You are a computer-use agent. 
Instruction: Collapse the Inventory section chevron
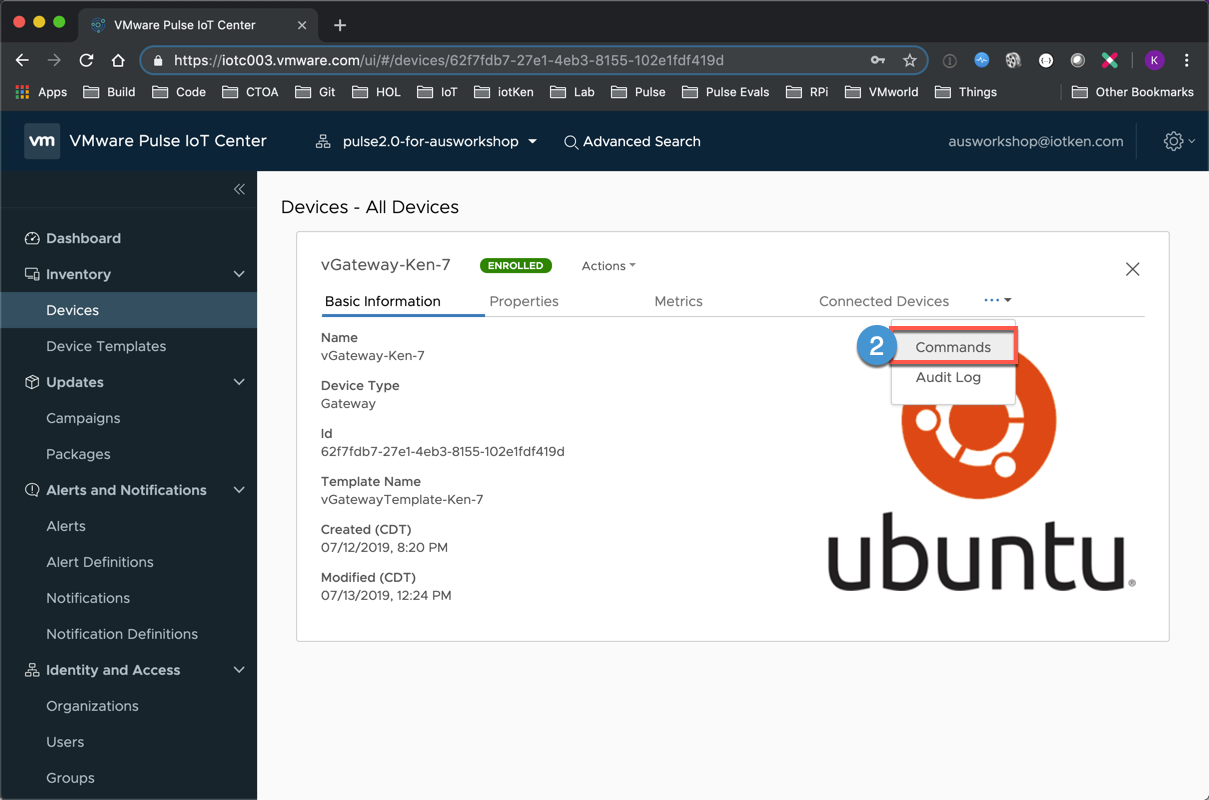coord(239,274)
